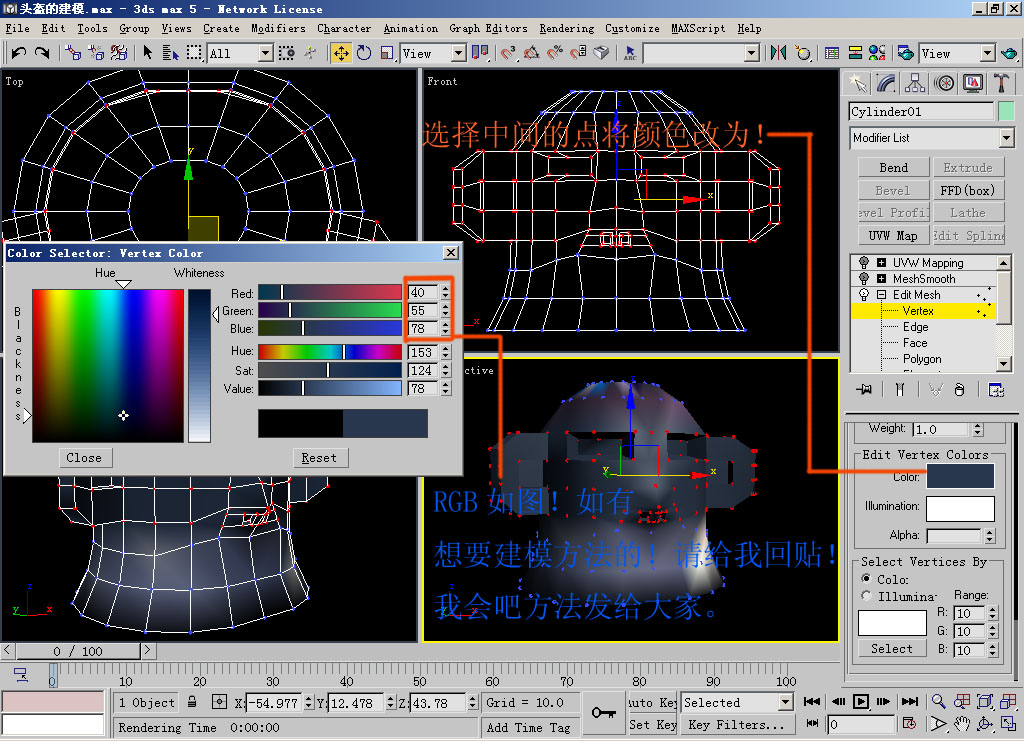Open the Customize menu
This screenshot has width=1024, height=741.
[632, 28]
